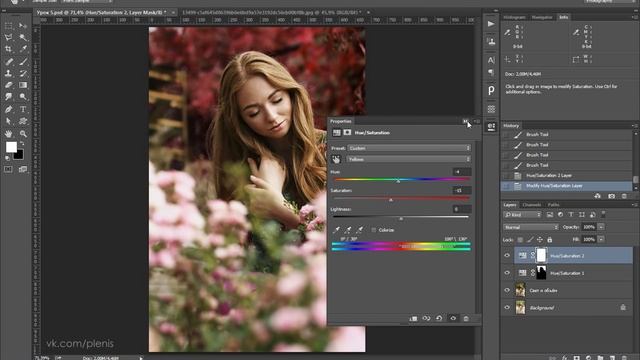Open the History panel menu

[x=634, y=126]
